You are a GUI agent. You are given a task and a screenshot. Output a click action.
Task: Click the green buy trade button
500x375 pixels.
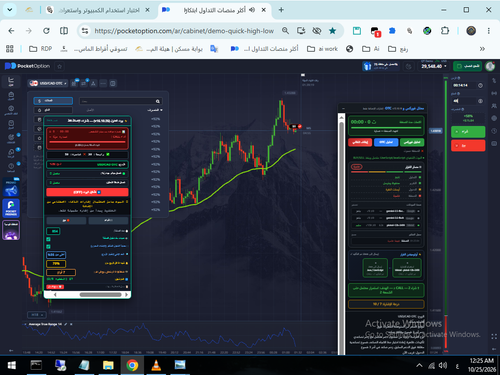[x=468, y=132]
